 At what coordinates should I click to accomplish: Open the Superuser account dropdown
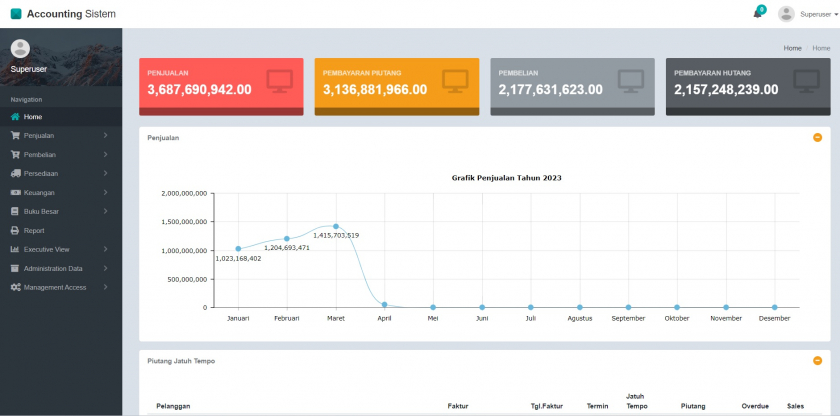[x=808, y=14]
